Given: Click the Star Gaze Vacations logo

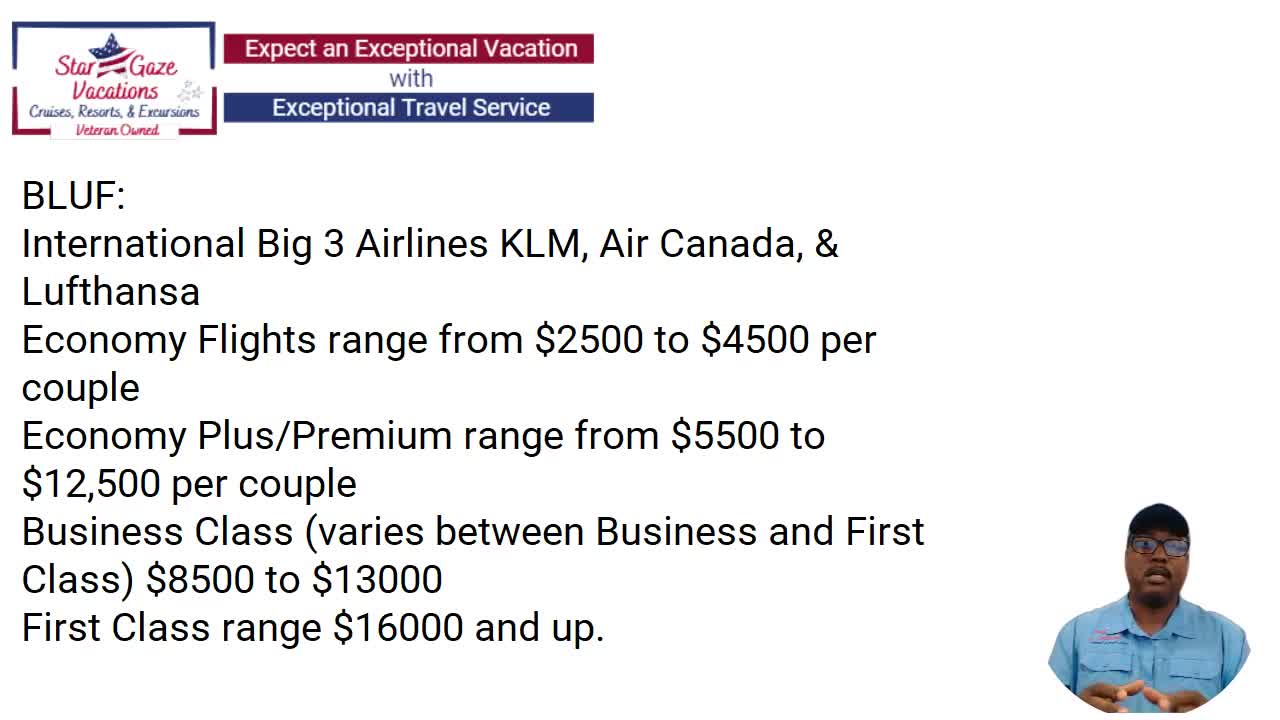Looking at the screenshot, I should point(114,79).
